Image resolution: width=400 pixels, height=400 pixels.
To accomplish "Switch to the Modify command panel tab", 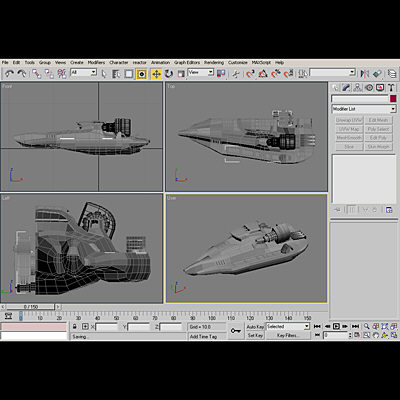I will tap(347, 88).
